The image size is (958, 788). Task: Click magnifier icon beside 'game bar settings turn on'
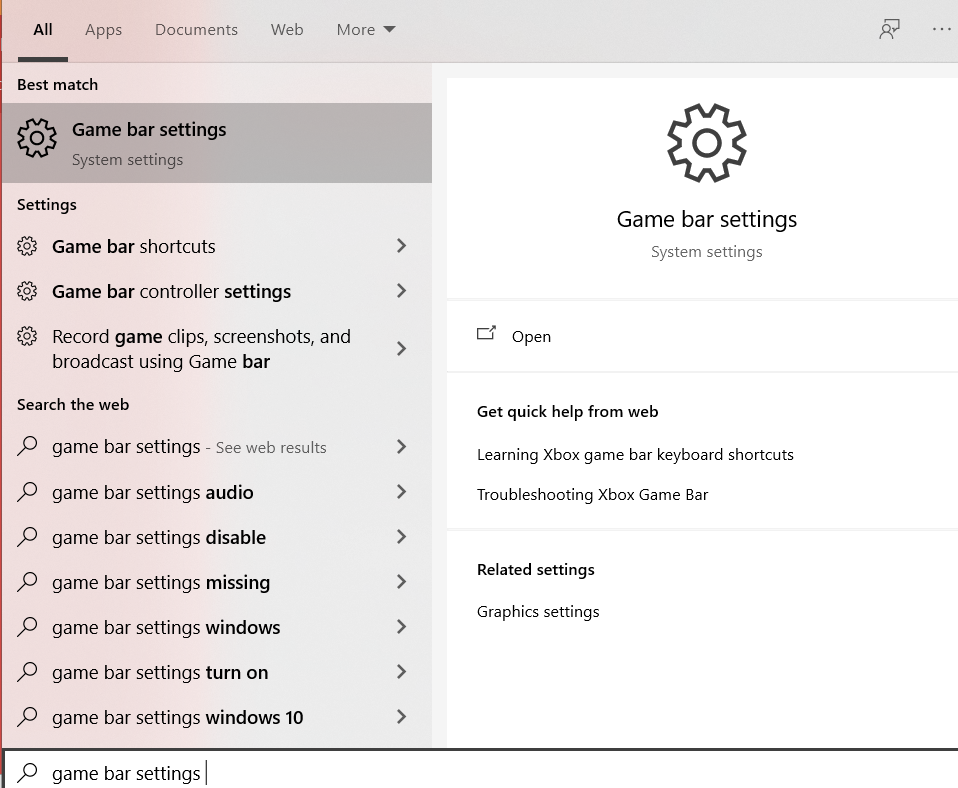(27, 672)
